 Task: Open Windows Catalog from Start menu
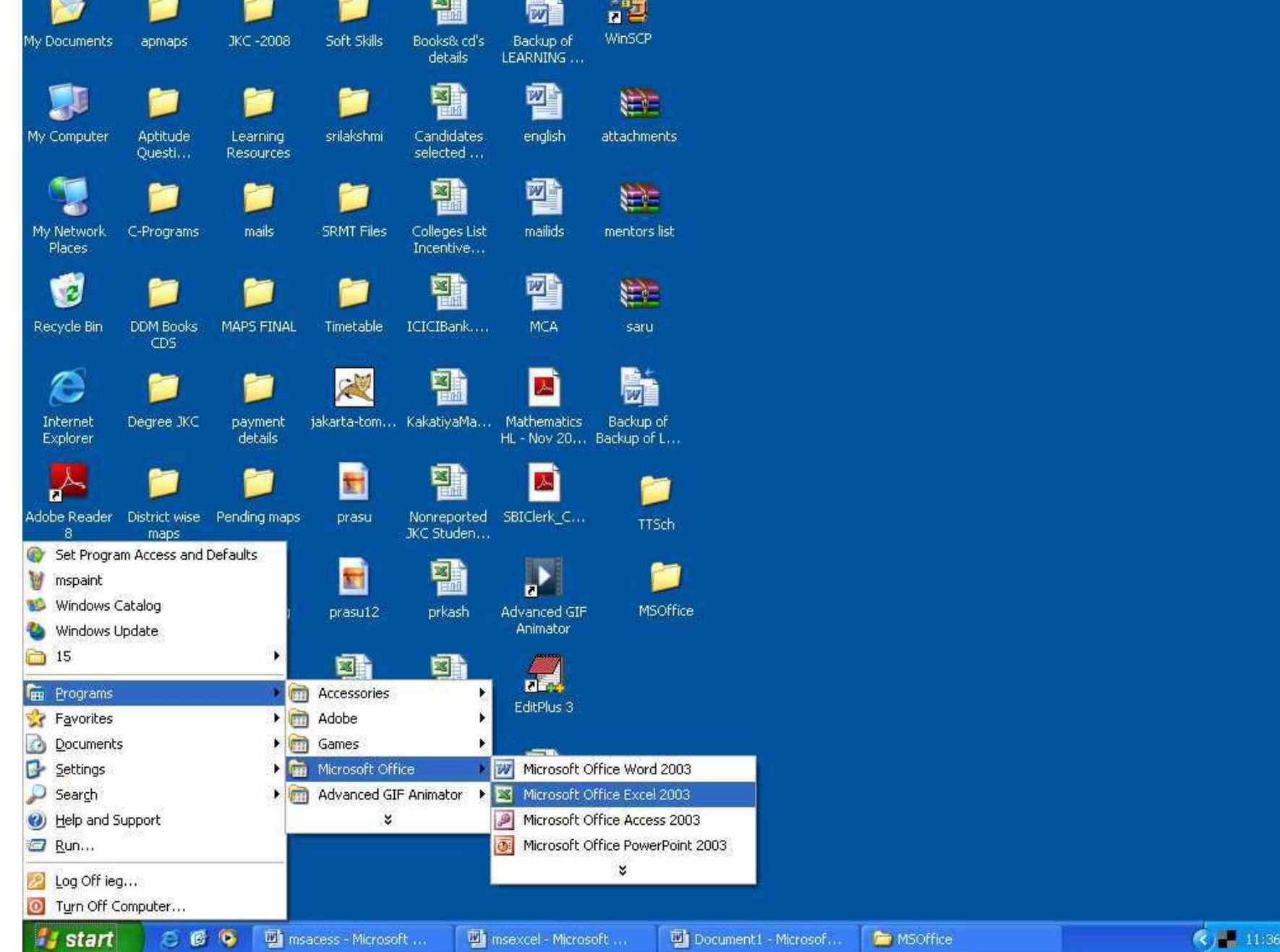click(x=155, y=605)
